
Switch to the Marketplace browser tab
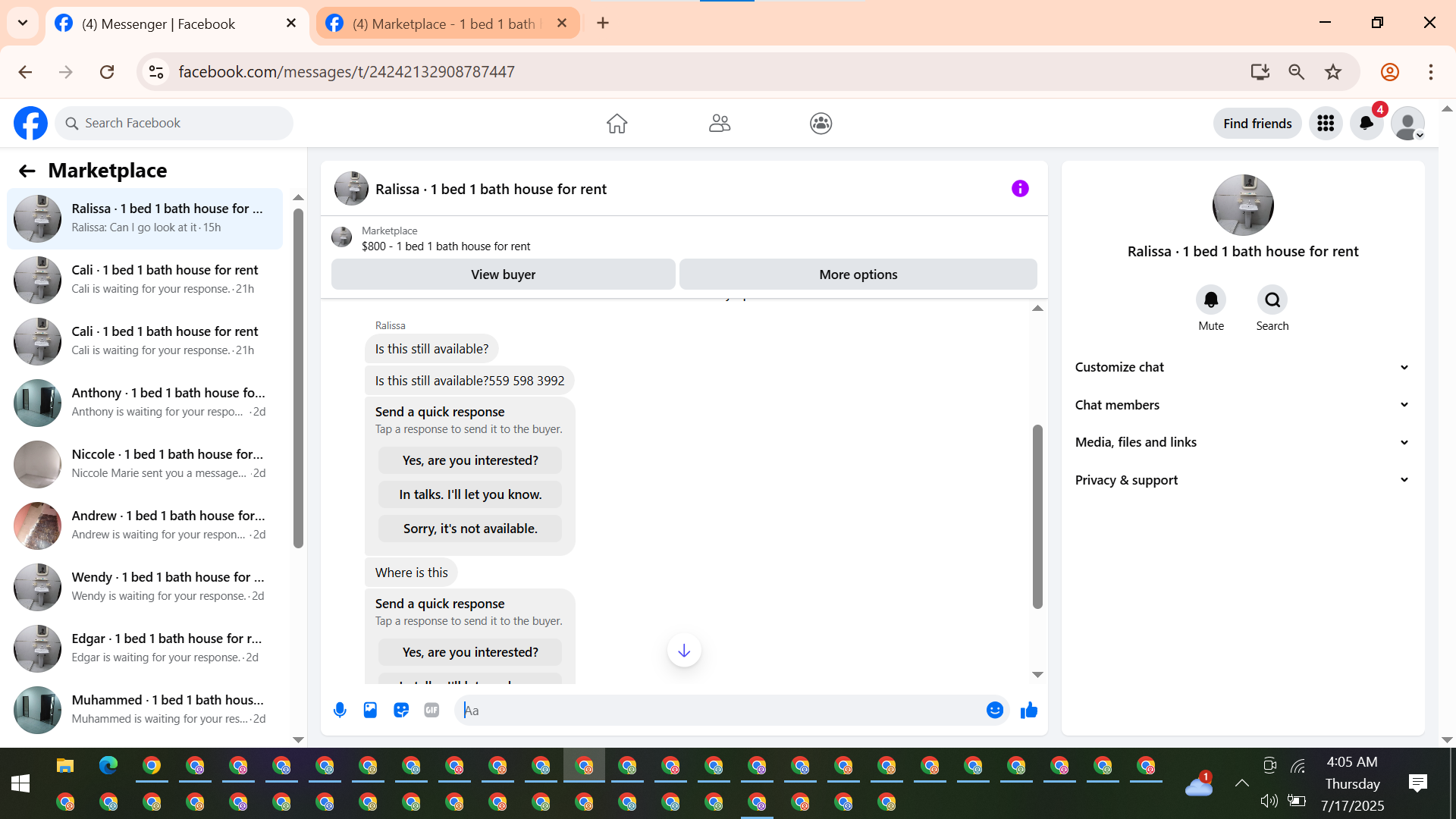coord(446,24)
